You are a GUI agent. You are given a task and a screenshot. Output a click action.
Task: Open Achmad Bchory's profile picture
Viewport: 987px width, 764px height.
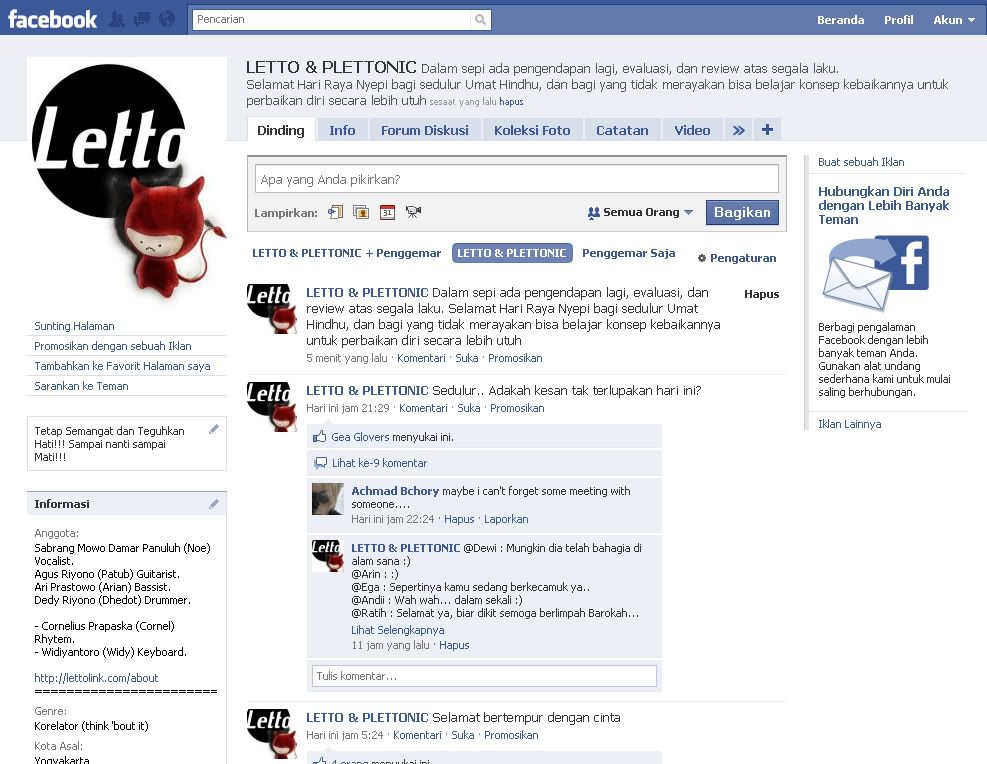pyautogui.click(x=328, y=499)
